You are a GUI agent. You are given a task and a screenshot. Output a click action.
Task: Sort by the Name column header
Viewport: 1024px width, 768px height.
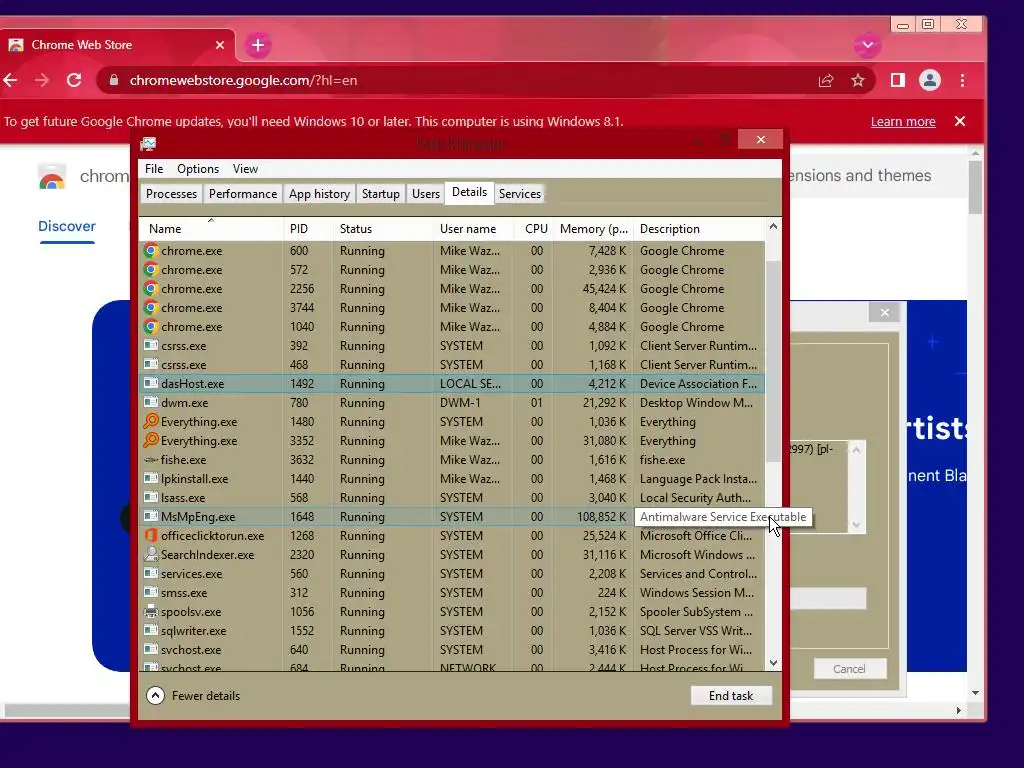[211, 229]
